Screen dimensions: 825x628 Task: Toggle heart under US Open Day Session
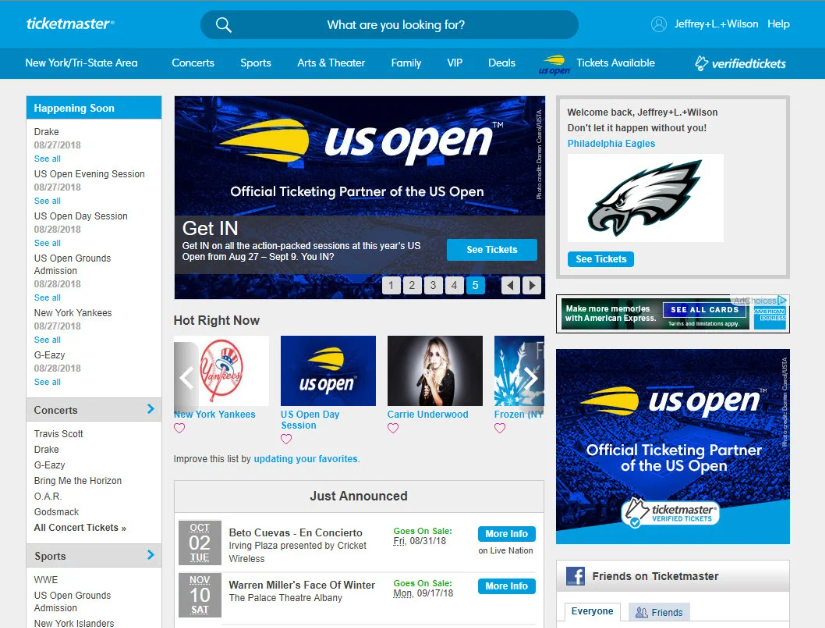286,439
